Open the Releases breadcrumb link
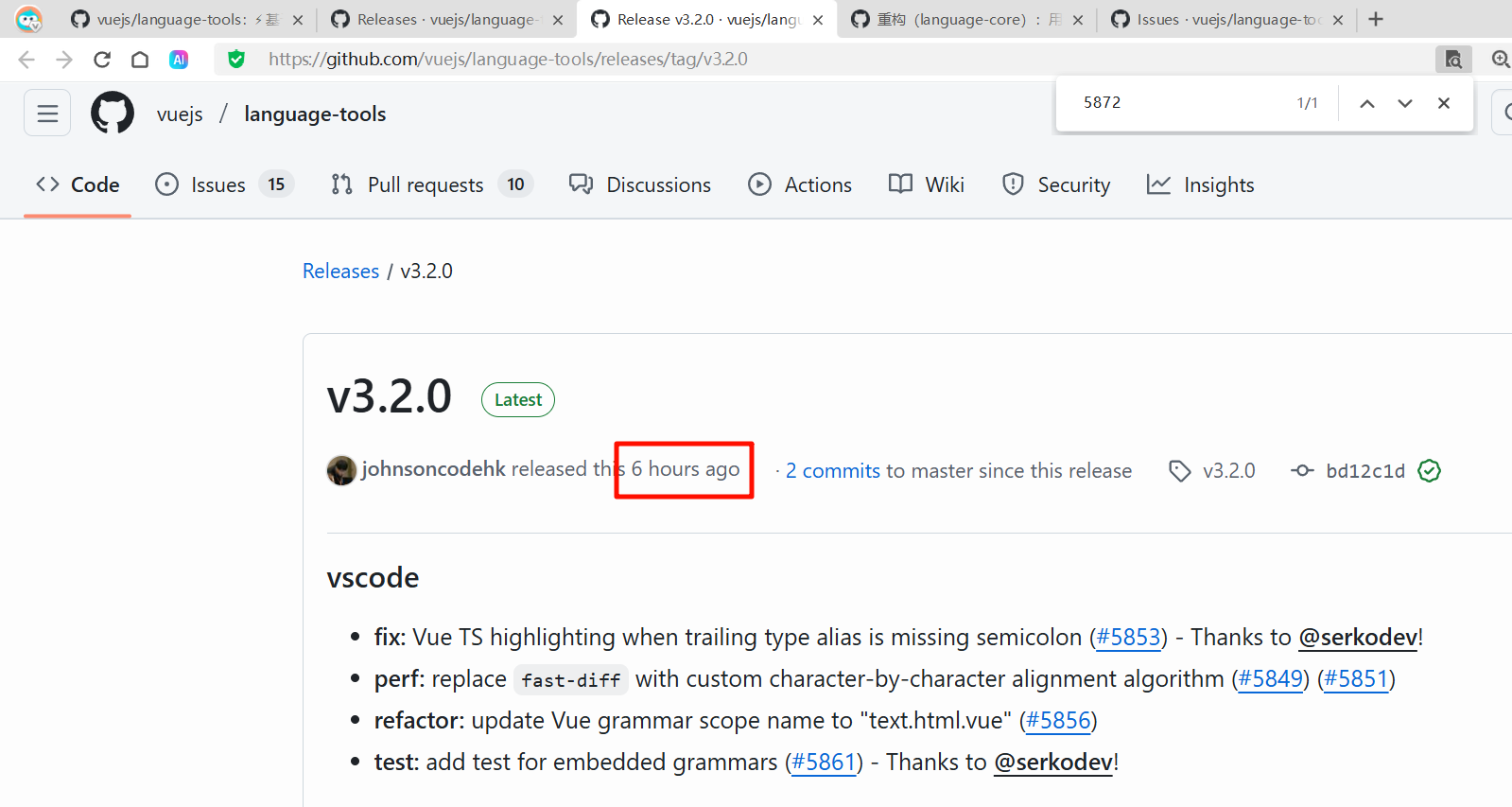The image size is (1512, 807). [x=340, y=272]
